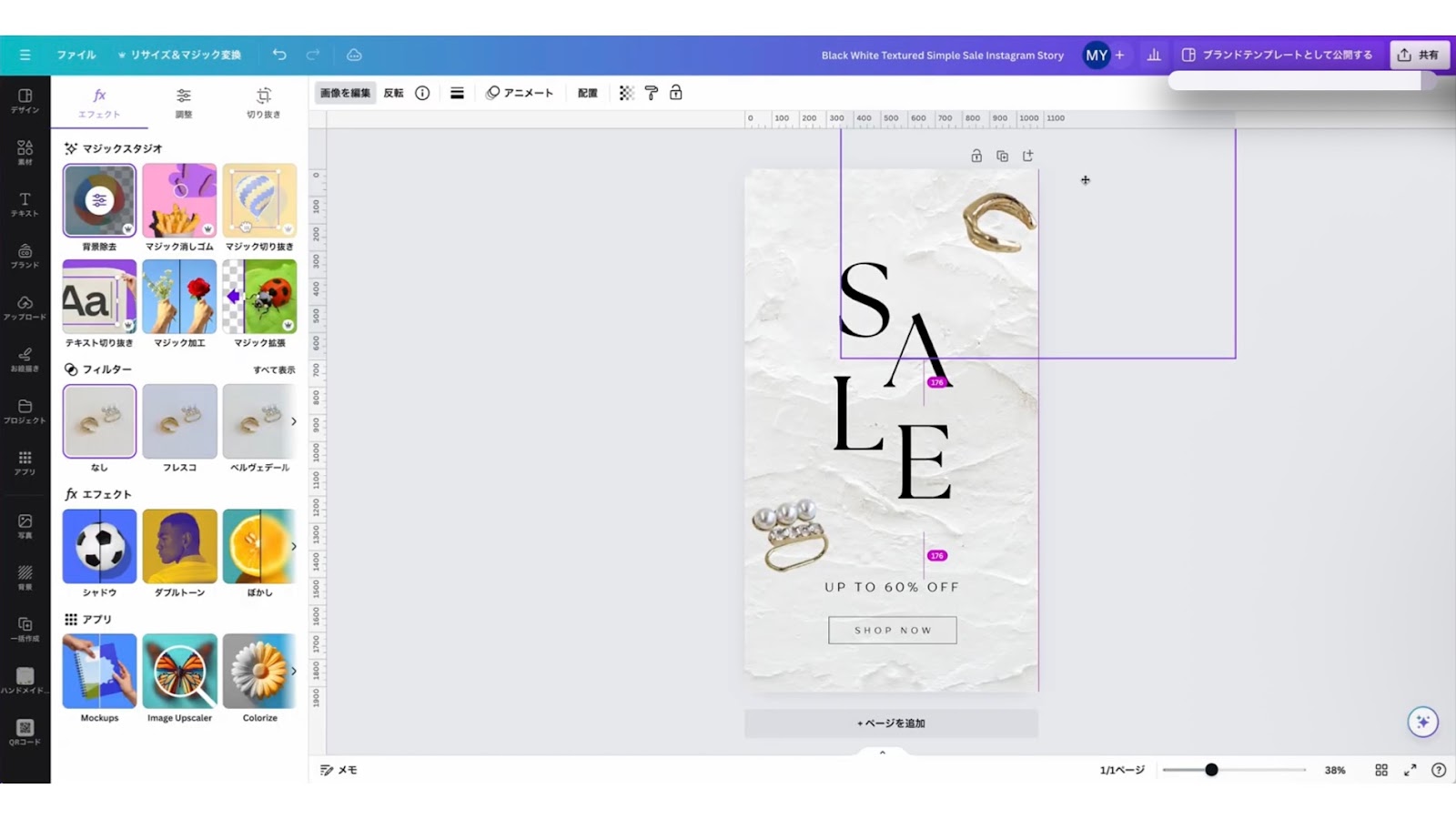Open the hamburger main menu
This screenshot has width=1456, height=819.
coord(25,55)
